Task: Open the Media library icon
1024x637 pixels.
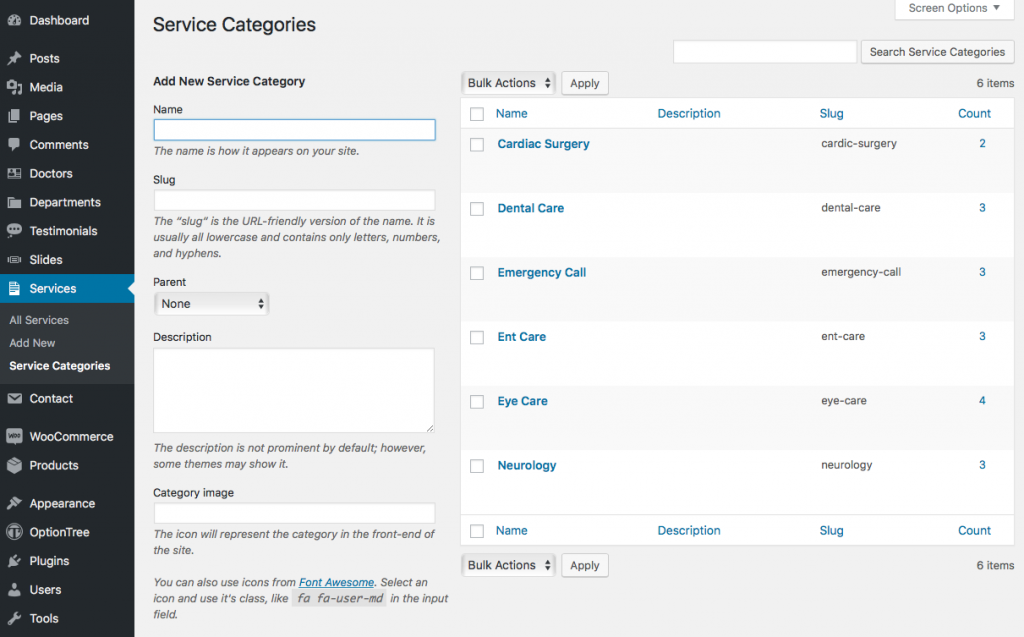Action: pyautogui.click(x=14, y=87)
